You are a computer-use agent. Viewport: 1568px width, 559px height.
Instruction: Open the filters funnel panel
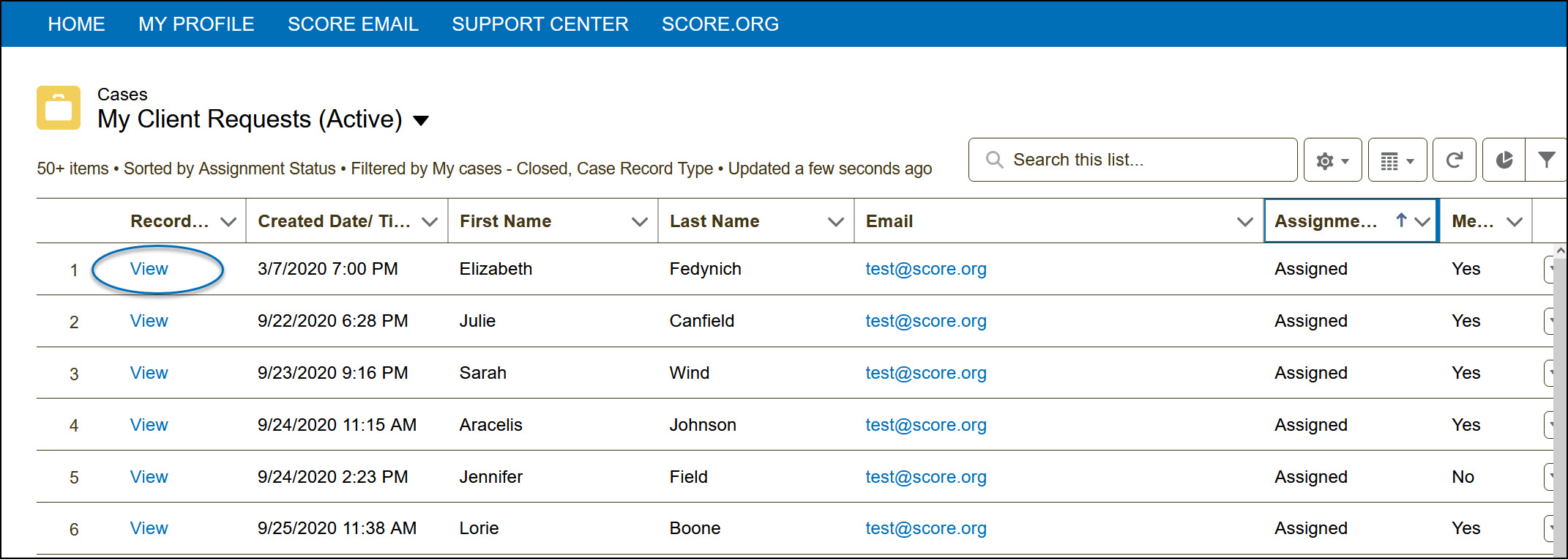[x=1546, y=160]
